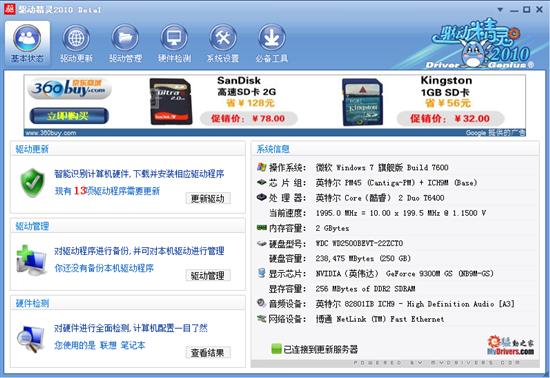Open the 驱动更新 globe icon

pos(76,38)
